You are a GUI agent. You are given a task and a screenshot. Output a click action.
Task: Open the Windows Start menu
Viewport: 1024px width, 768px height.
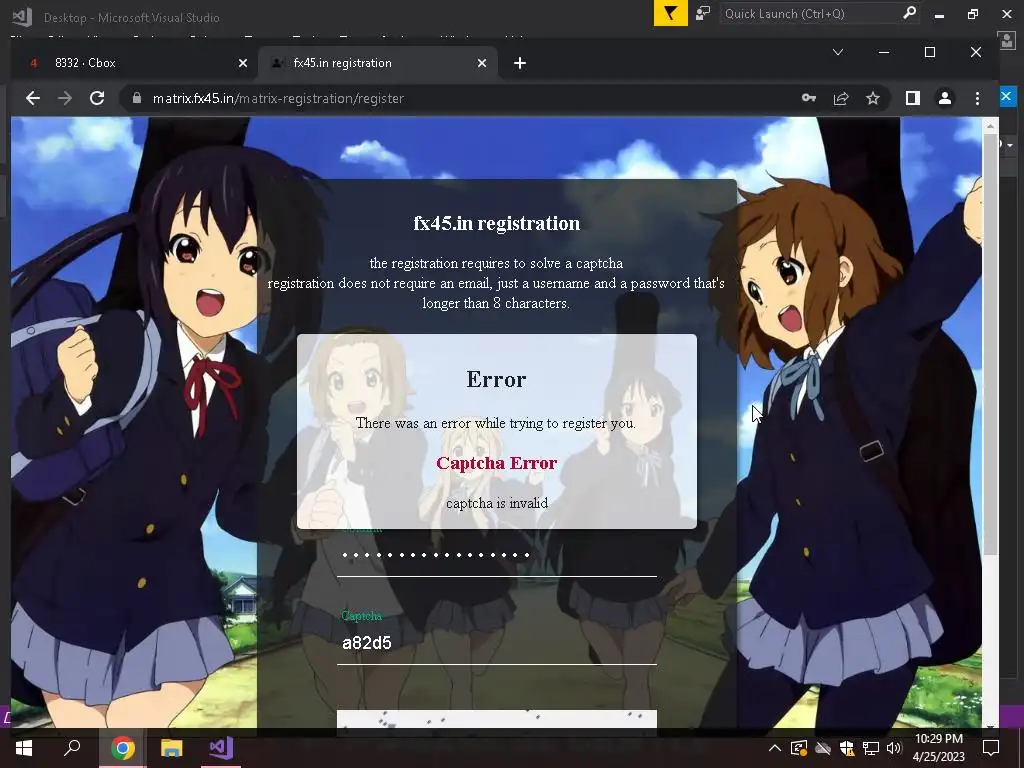tap(24, 748)
